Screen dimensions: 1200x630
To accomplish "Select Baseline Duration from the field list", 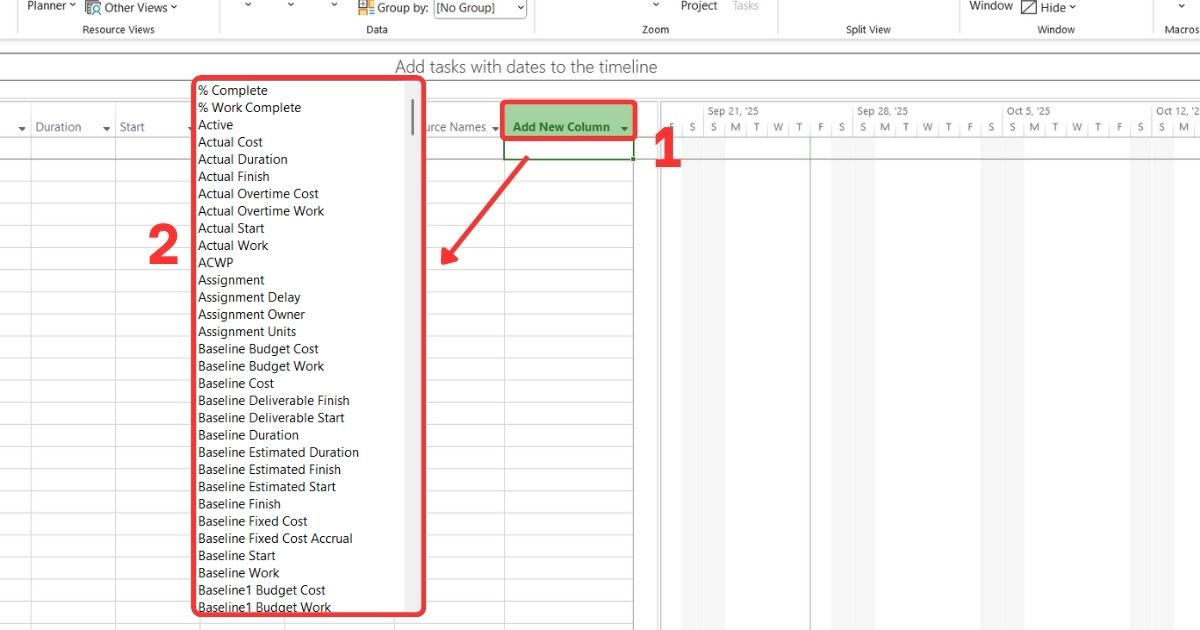I will point(248,435).
